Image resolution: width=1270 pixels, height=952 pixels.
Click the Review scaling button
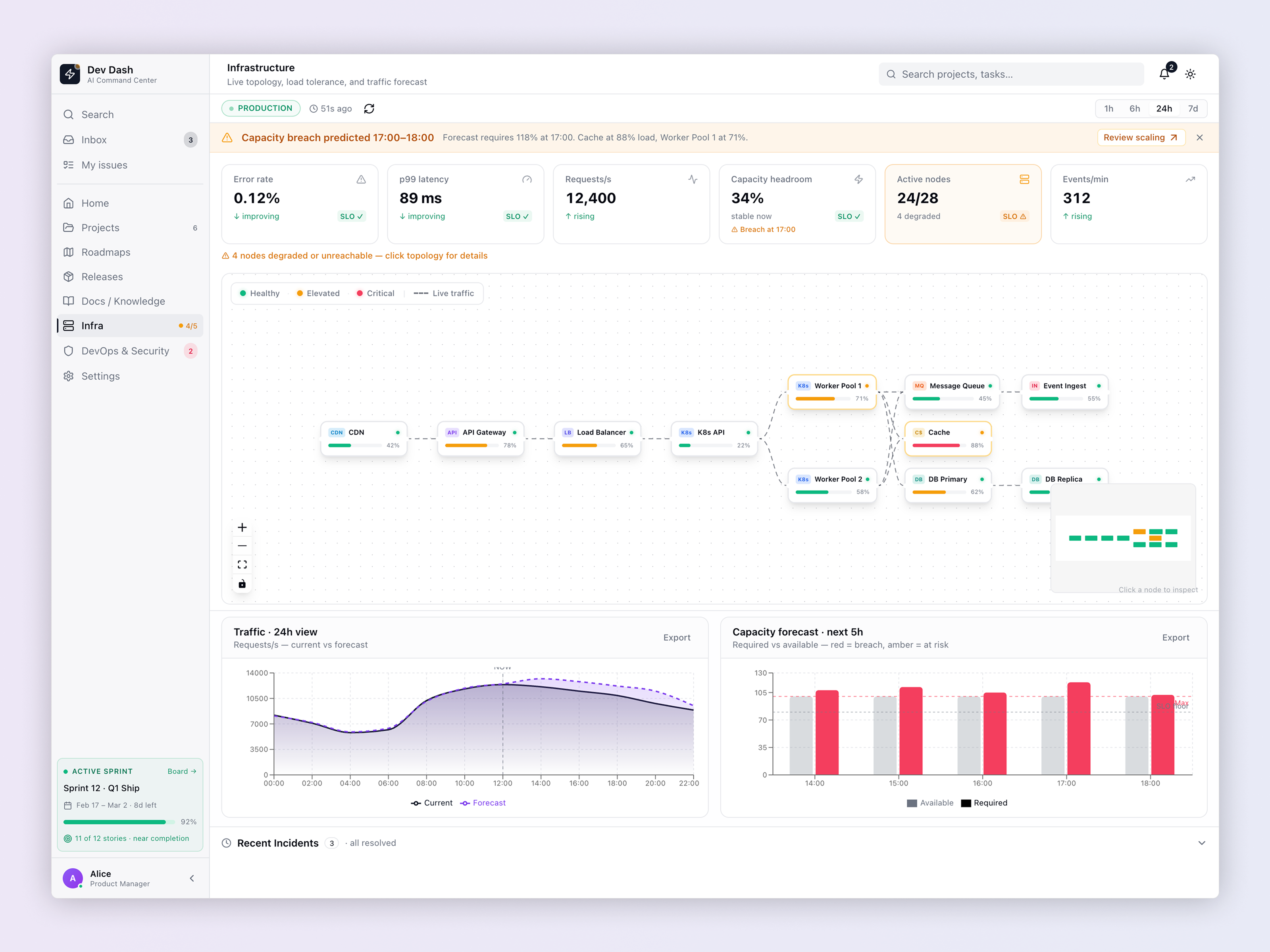pos(1141,137)
